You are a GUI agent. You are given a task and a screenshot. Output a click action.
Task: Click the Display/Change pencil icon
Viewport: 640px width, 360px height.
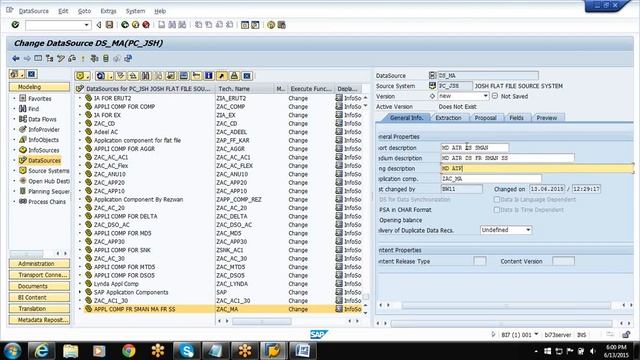tap(61, 58)
